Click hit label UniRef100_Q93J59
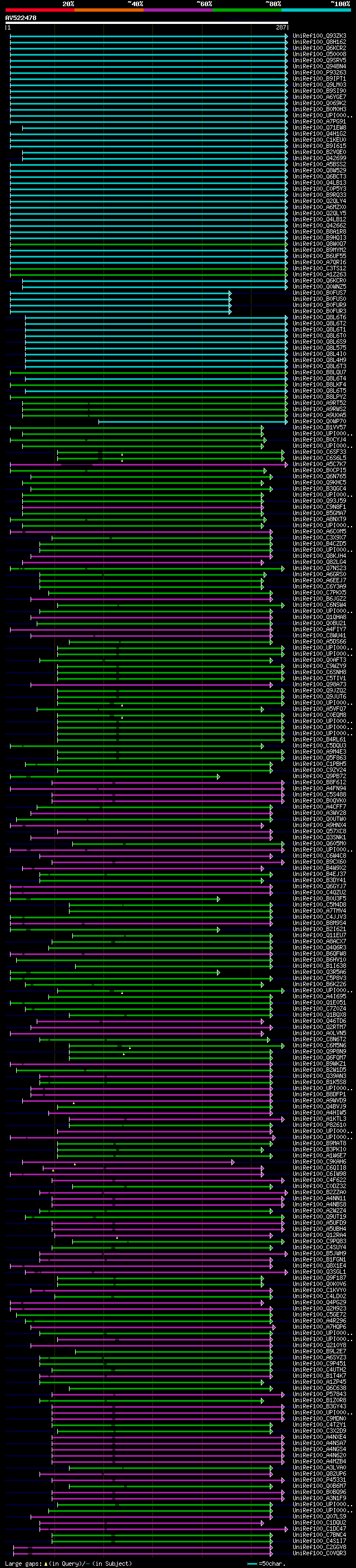 point(319,501)
